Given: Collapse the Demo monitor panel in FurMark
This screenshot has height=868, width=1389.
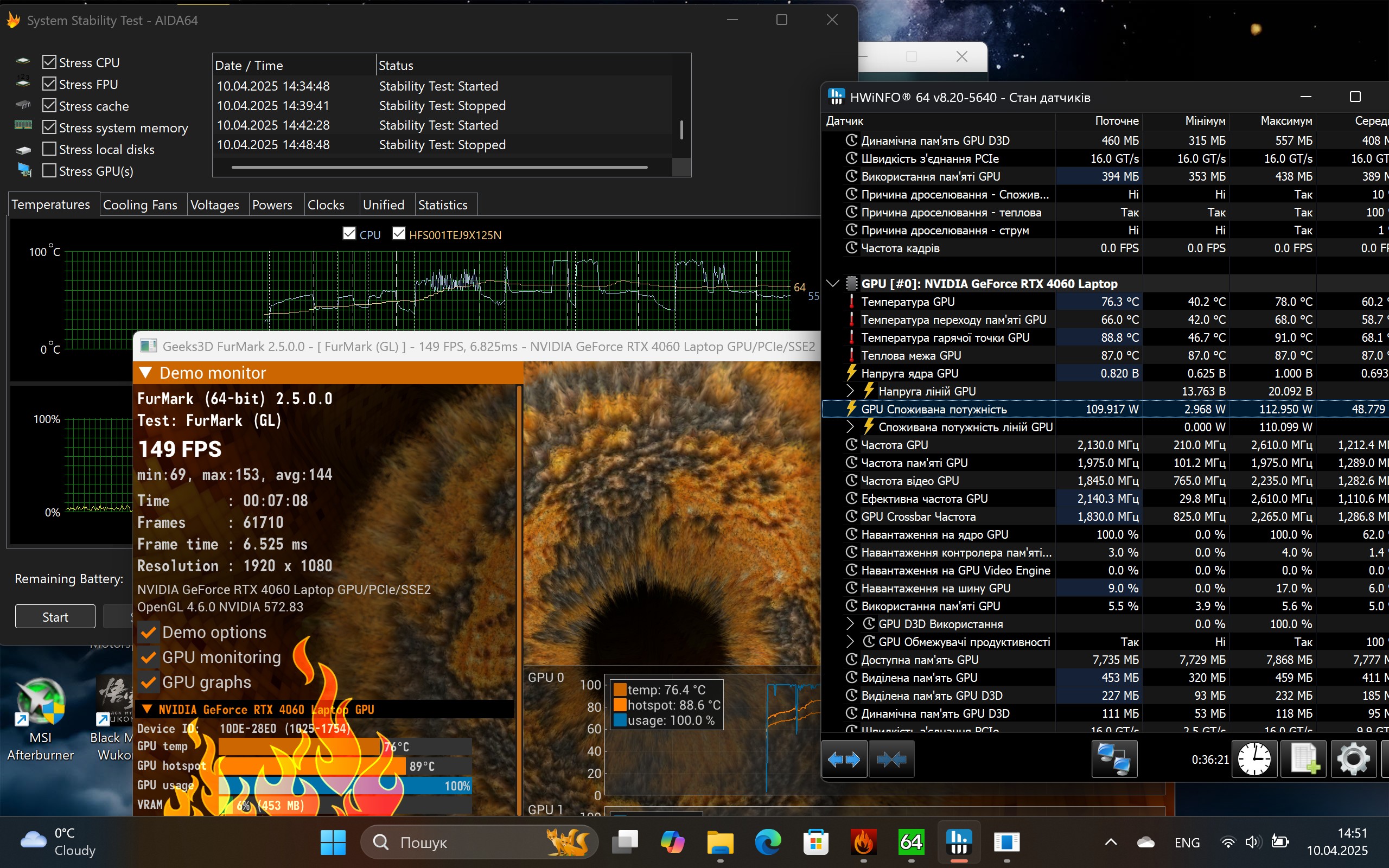Looking at the screenshot, I should coord(145,372).
